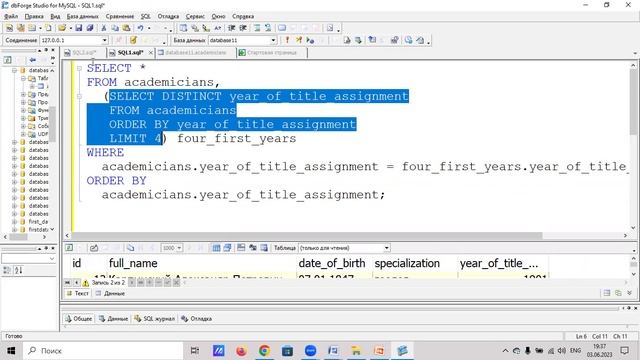Screen dimensions: 640x360
Task: Collapse the tables folder in tree
Action: (x=23, y=78)
